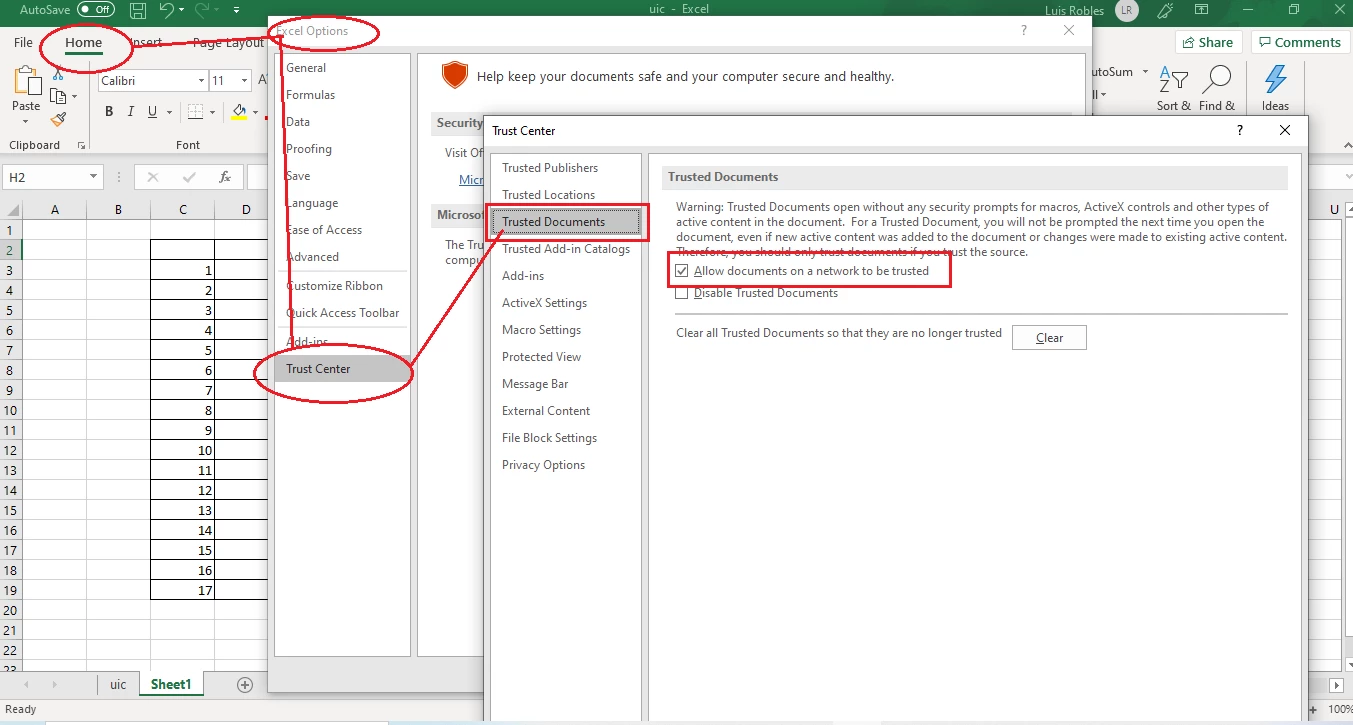The image size is (1353, 725).
Task: Select the Sheet1 sheet tab
Action: (170, 684)
